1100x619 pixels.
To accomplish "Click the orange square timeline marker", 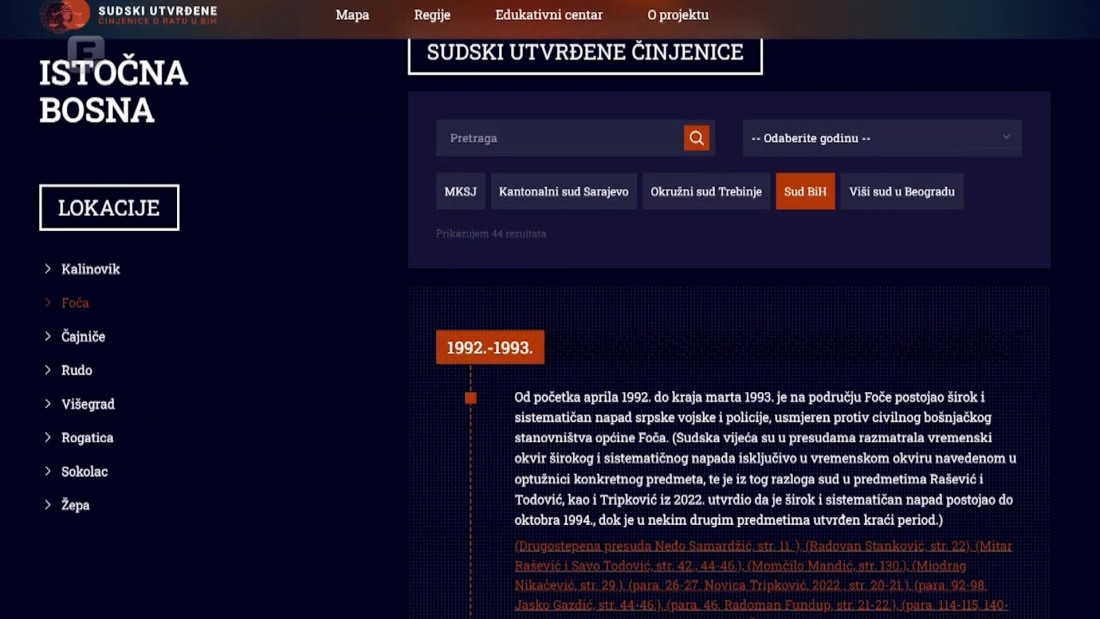I will point(471,398).
